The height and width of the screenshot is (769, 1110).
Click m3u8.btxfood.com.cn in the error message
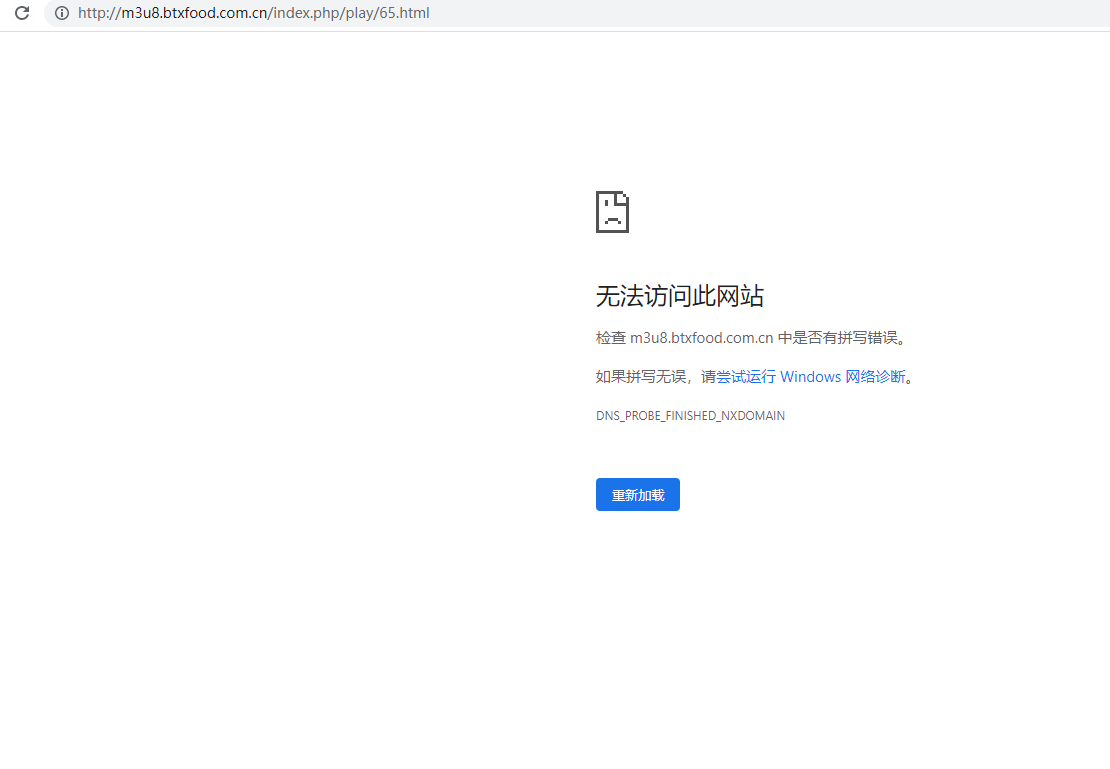point(701,338)
